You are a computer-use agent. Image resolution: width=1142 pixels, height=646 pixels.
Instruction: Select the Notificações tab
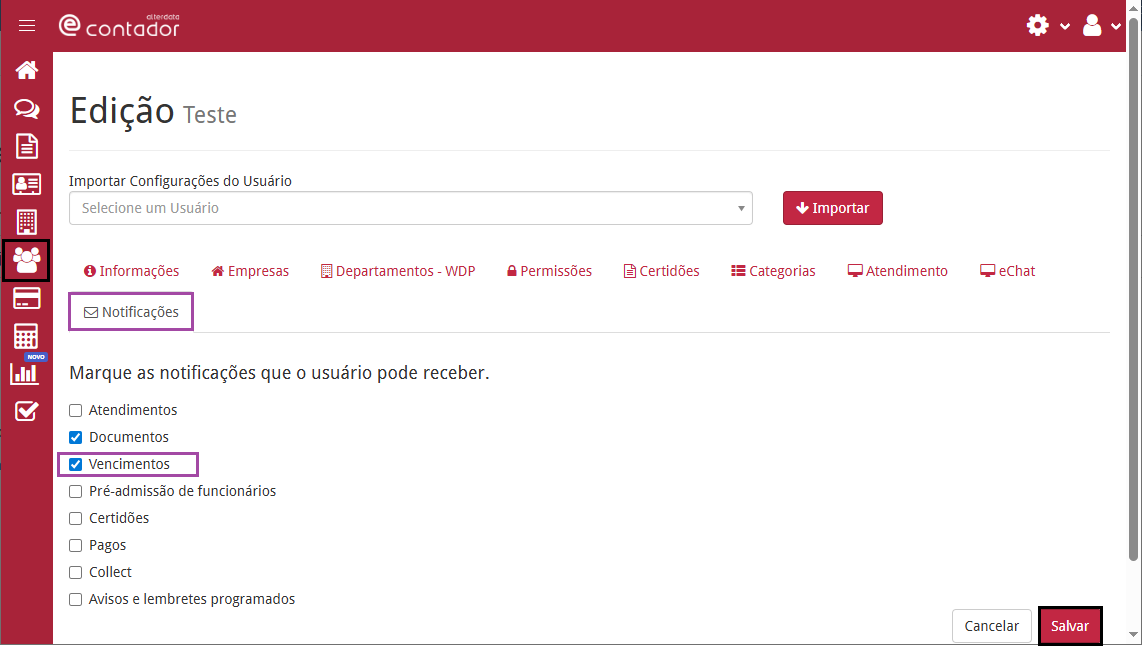coord(131,312)
